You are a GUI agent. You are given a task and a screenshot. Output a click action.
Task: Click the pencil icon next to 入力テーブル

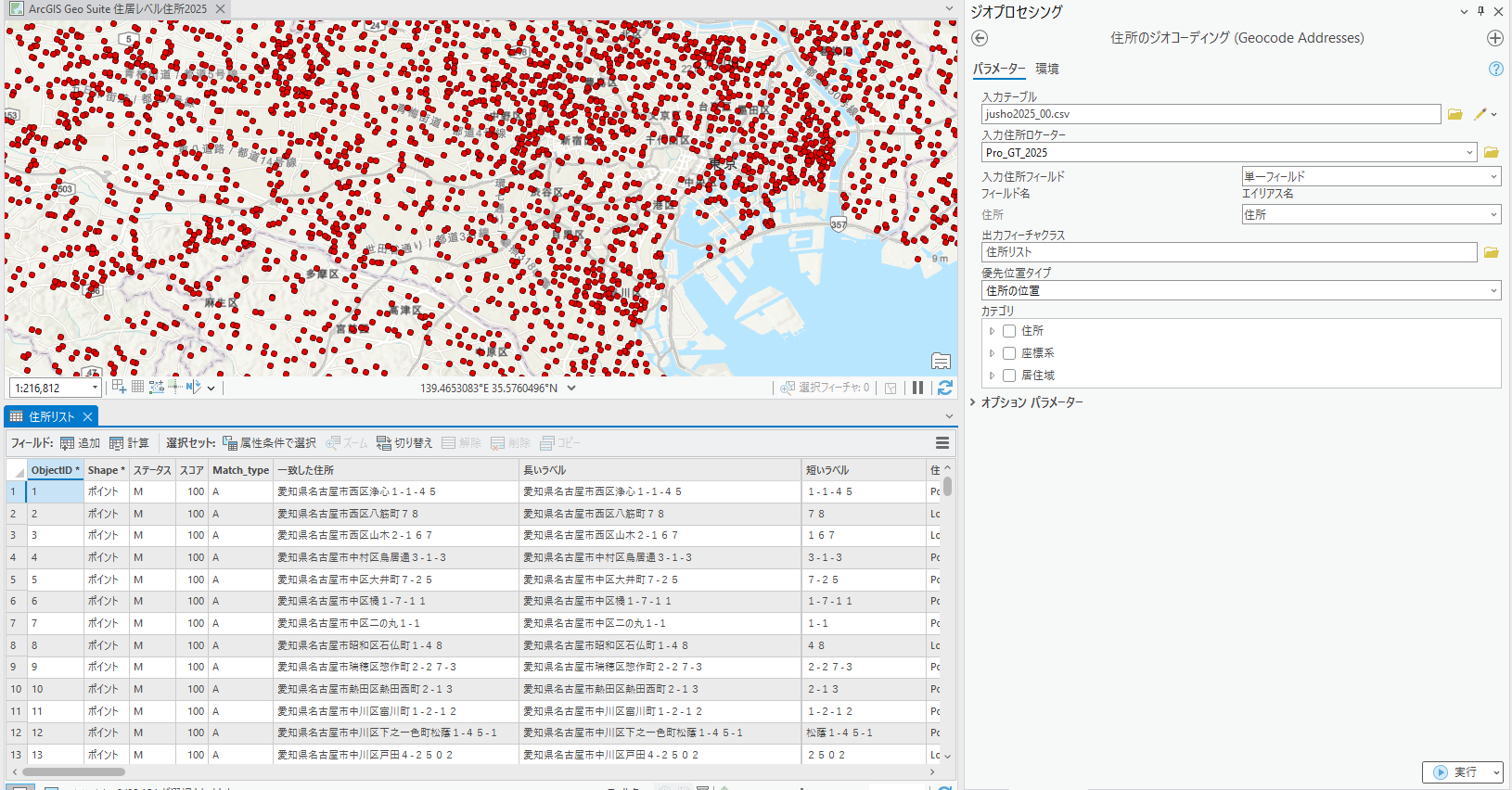[1480, 114]
